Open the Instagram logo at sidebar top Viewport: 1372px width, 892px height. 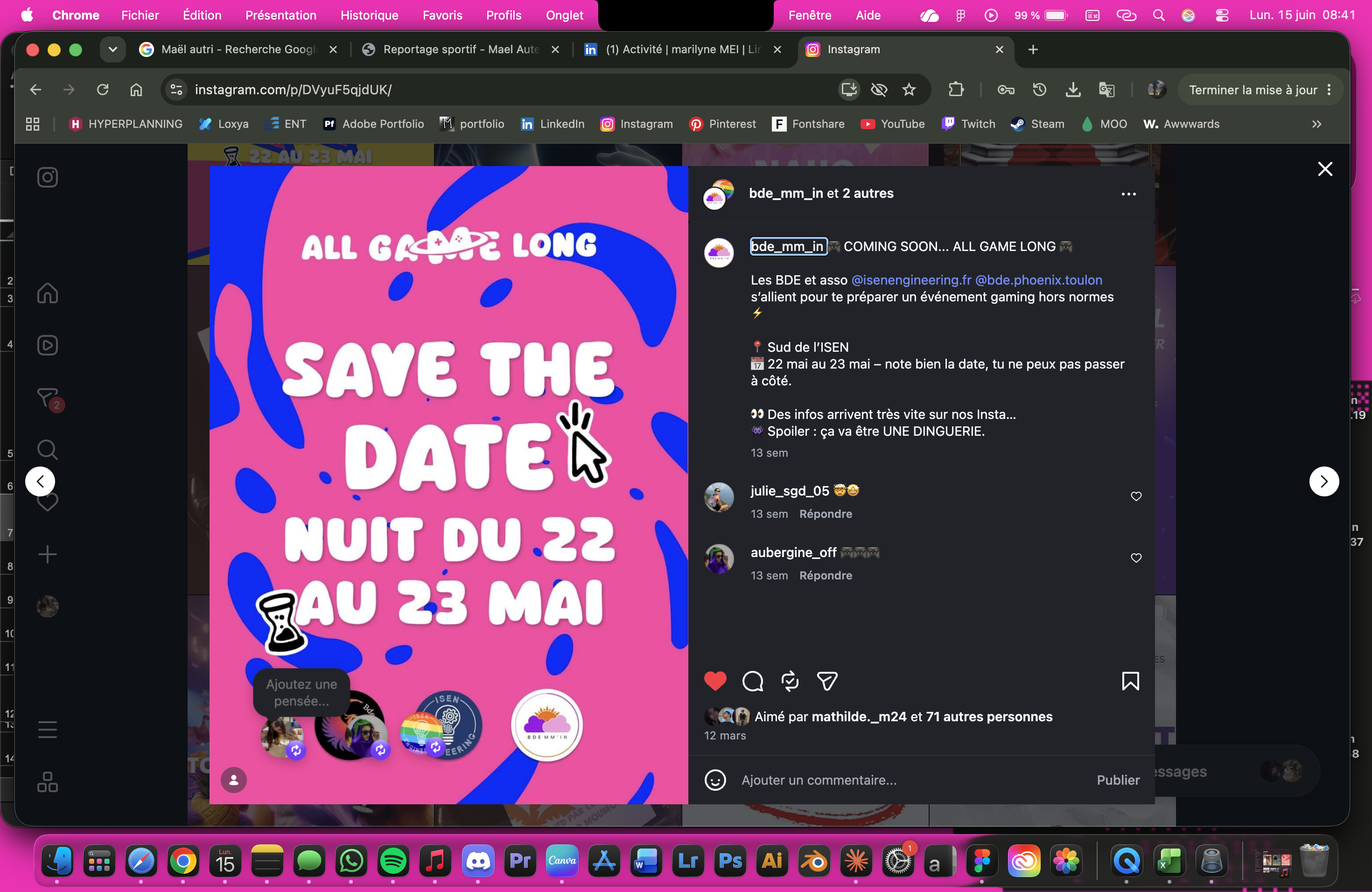(x=47, y=177)
